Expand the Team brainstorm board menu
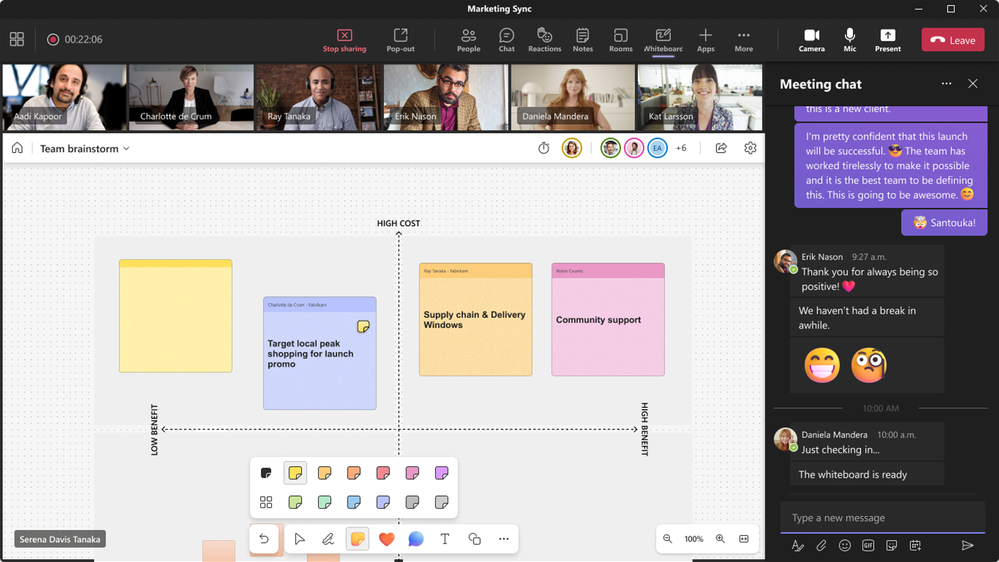 pos(85,148)
